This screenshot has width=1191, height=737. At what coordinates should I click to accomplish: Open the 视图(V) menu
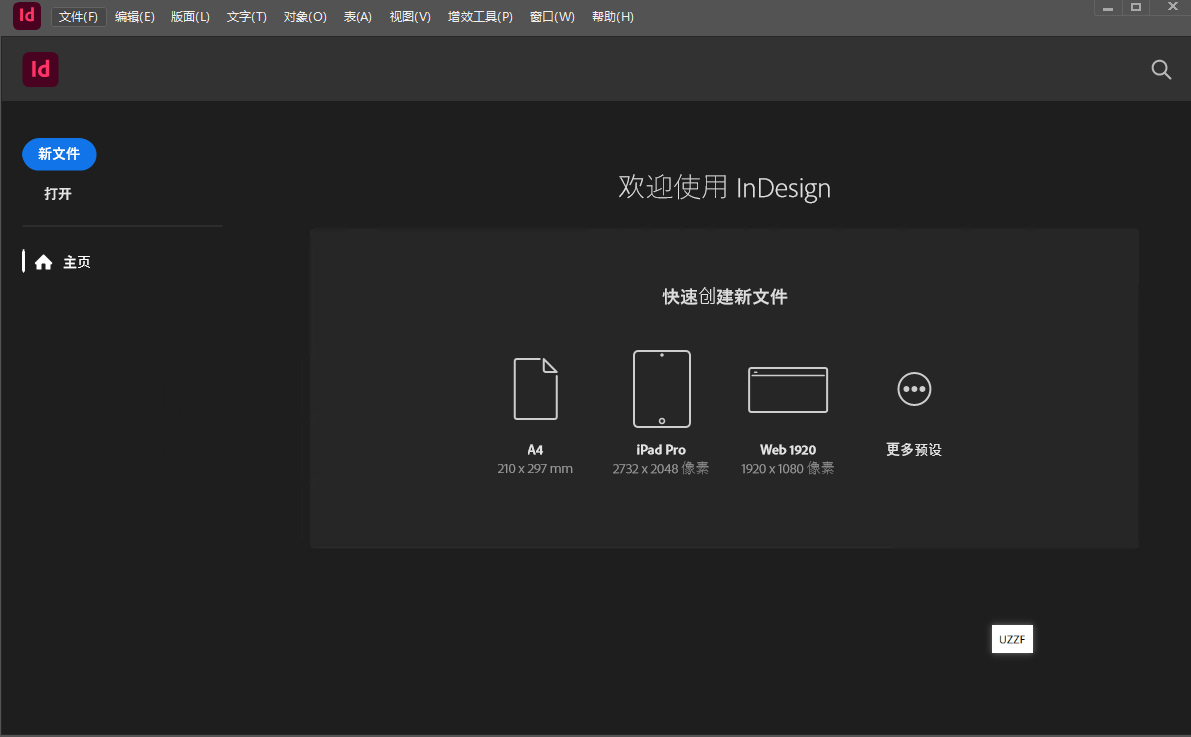click(x=409, y=17)
